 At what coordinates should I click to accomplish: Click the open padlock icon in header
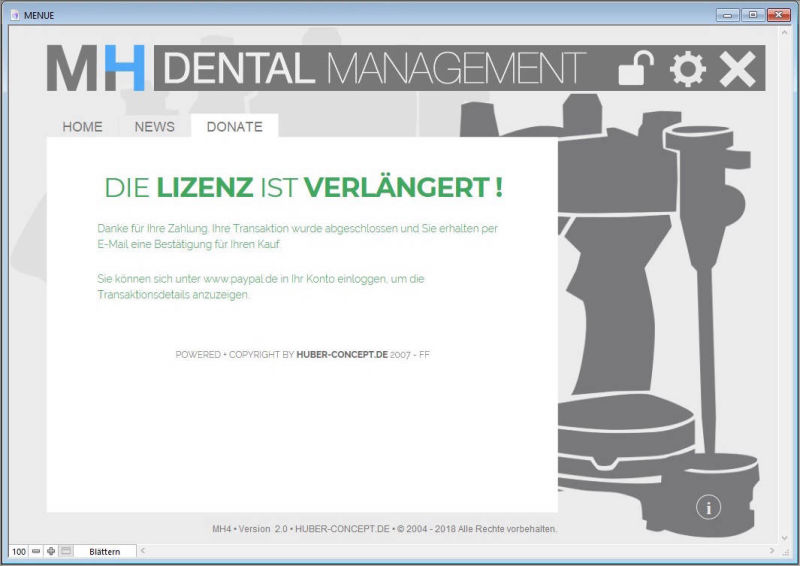pos(635,68)
